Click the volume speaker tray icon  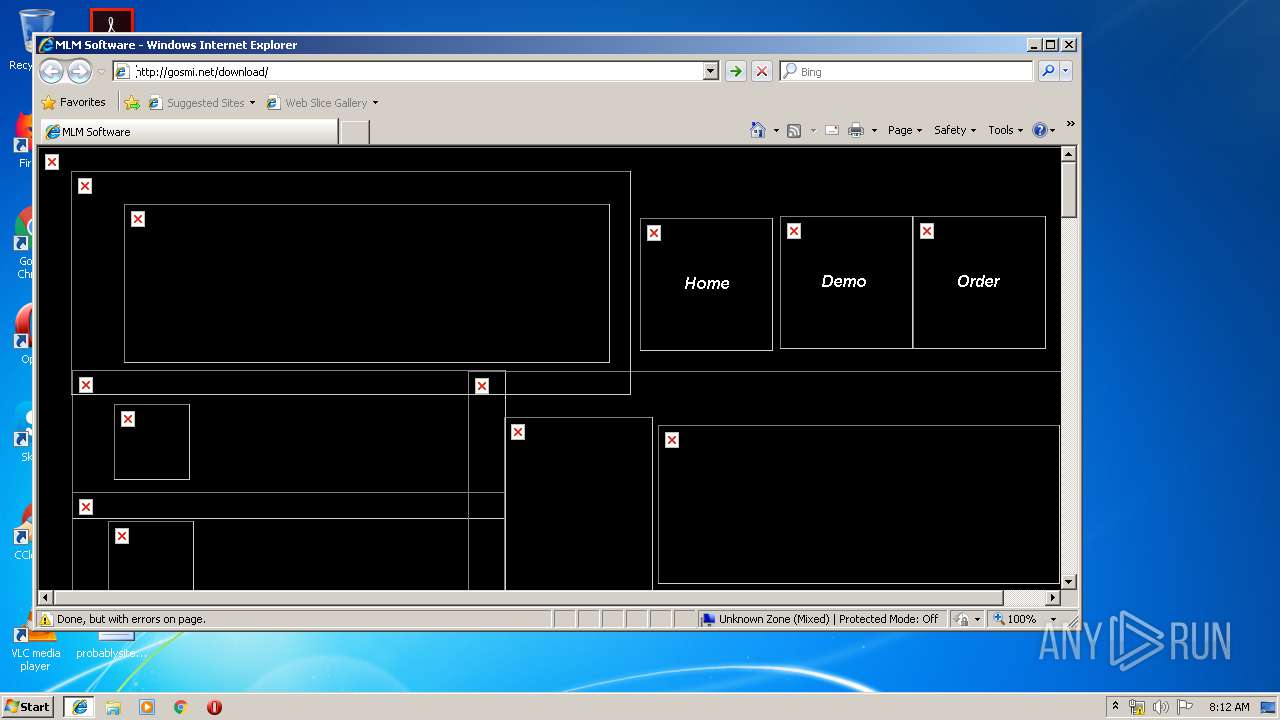1161,707
